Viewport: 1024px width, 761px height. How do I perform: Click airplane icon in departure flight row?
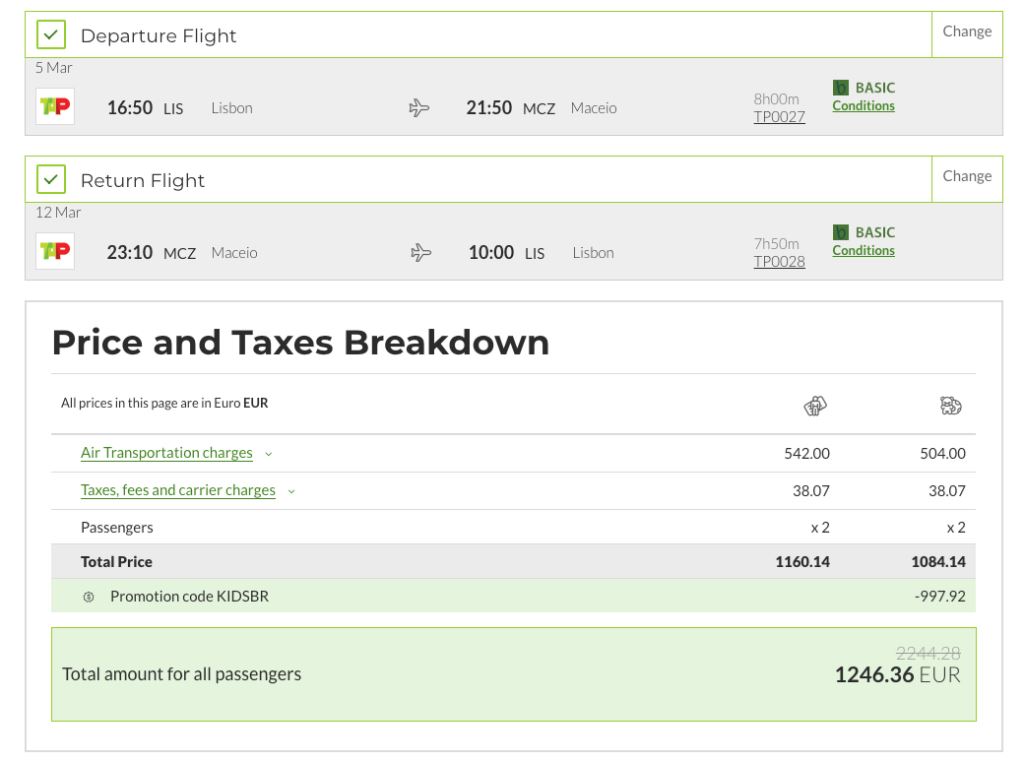(419, 108)
